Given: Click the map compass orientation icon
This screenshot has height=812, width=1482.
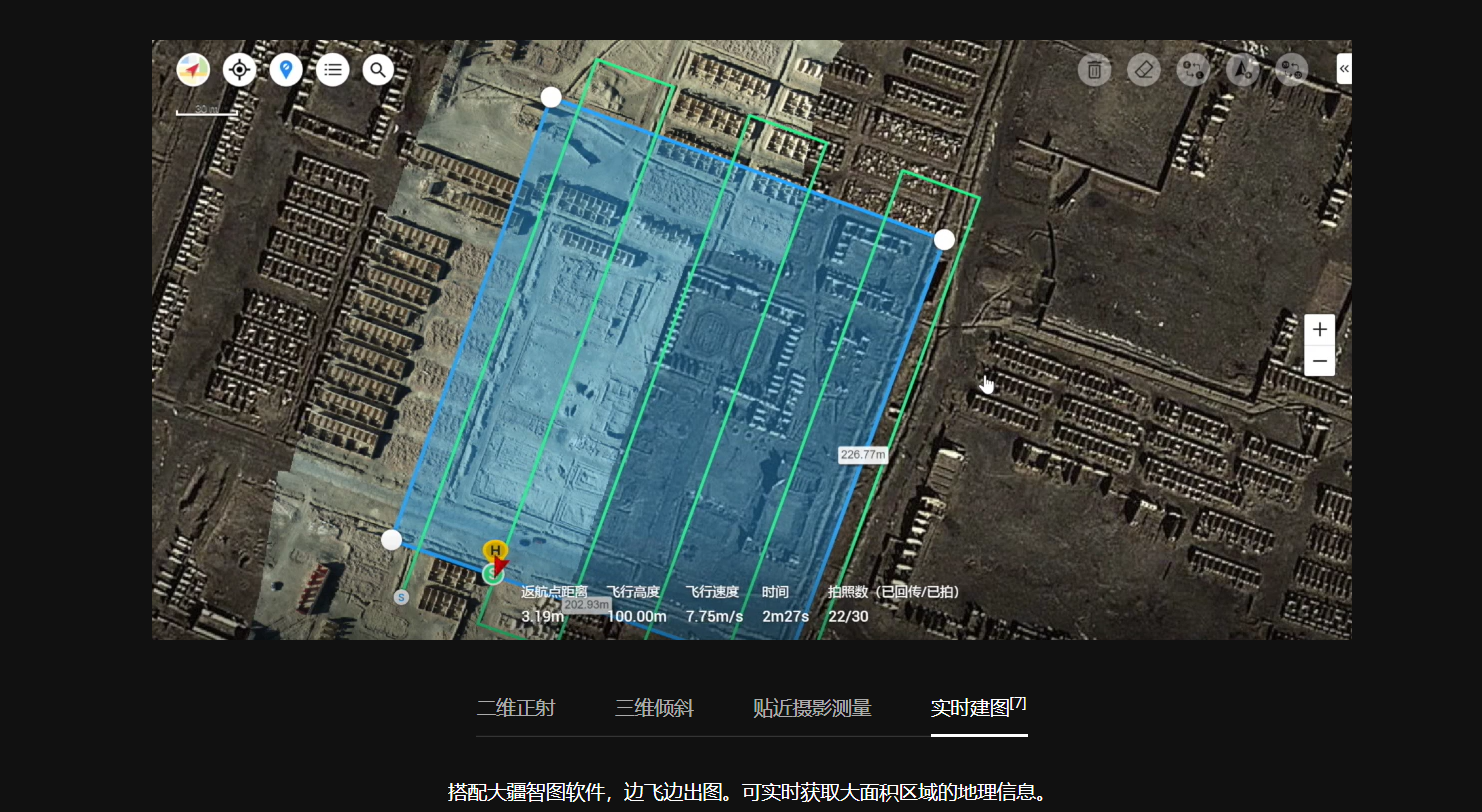Looking at the screenshot, I should (193, 70).
